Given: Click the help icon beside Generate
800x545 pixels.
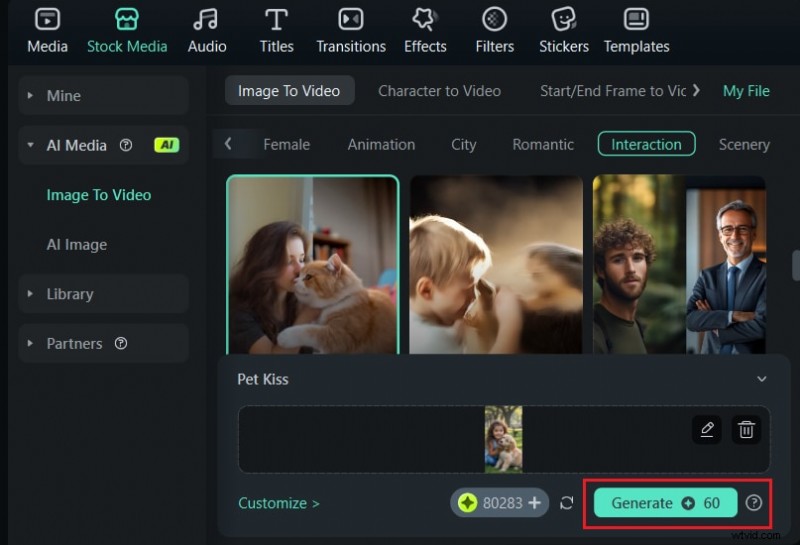Looking at the screenshot, I should 754,503.
